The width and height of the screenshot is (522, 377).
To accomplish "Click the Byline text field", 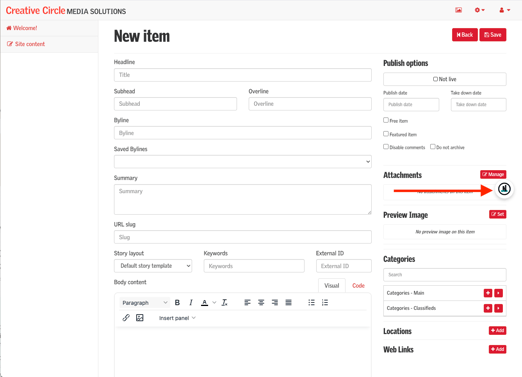I will pos(243,133).
